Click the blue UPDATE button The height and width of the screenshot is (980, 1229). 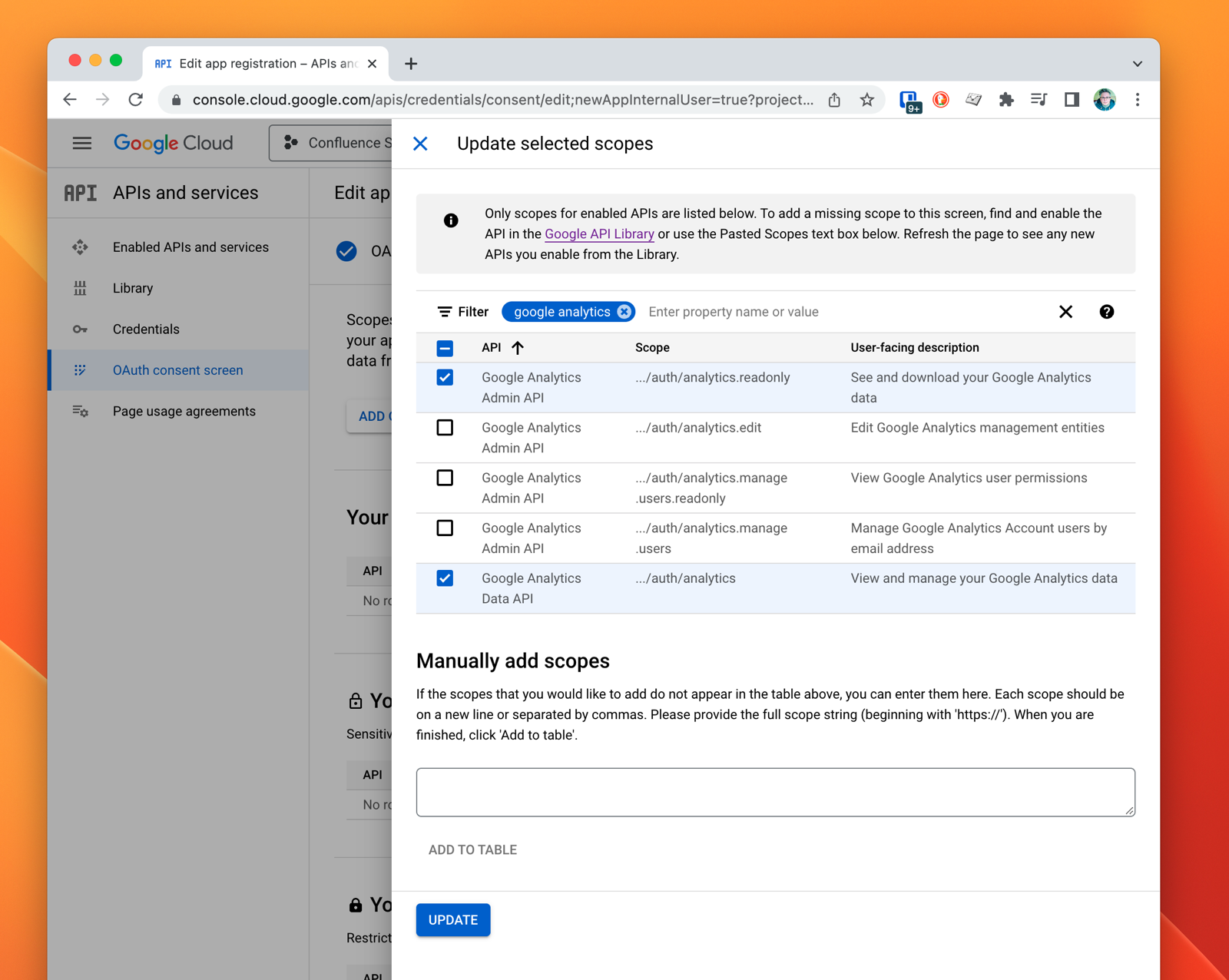(452, 920)
